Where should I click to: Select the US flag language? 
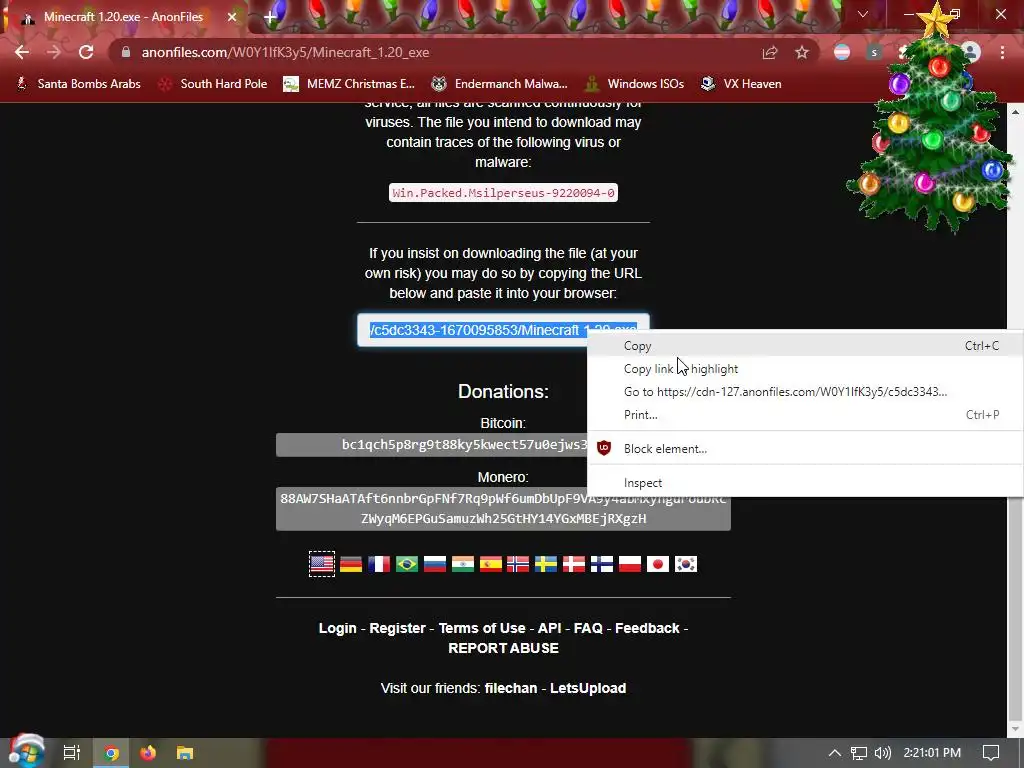pyautogui.click(x=322, y=564)
